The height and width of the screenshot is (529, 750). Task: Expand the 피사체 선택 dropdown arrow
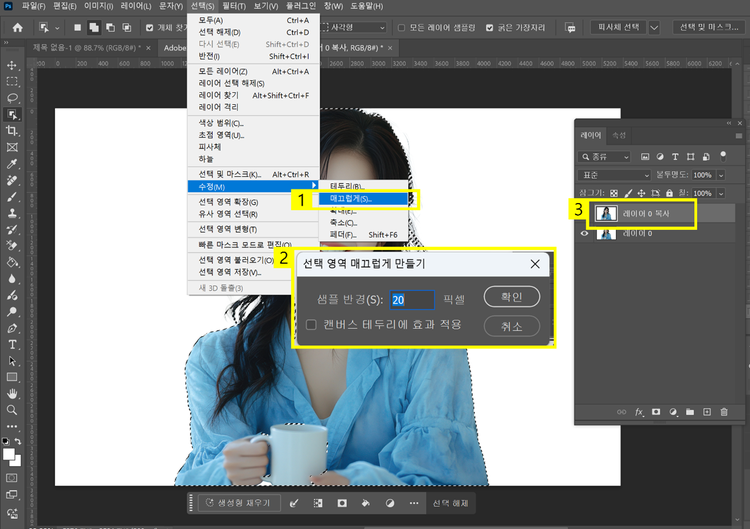point(654,28)
